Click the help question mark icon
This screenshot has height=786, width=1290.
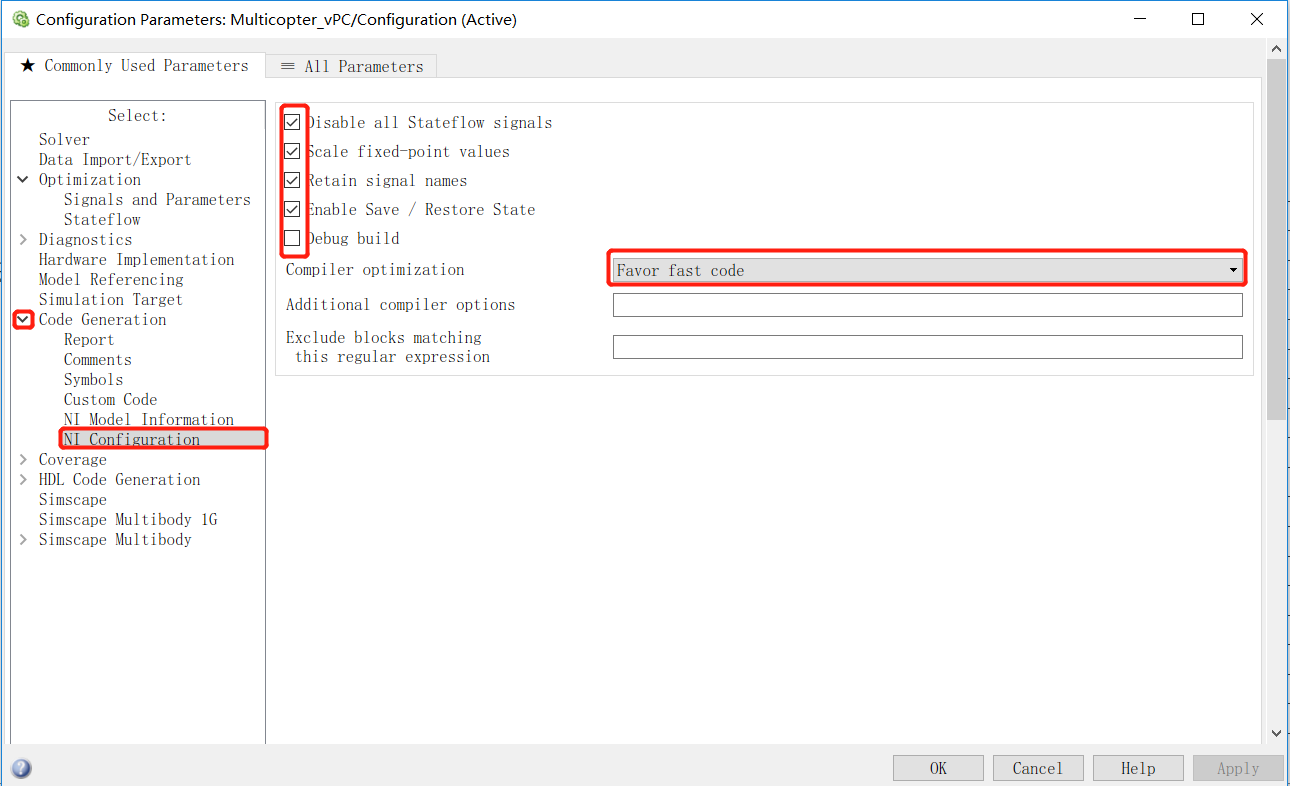coord(21,768)
